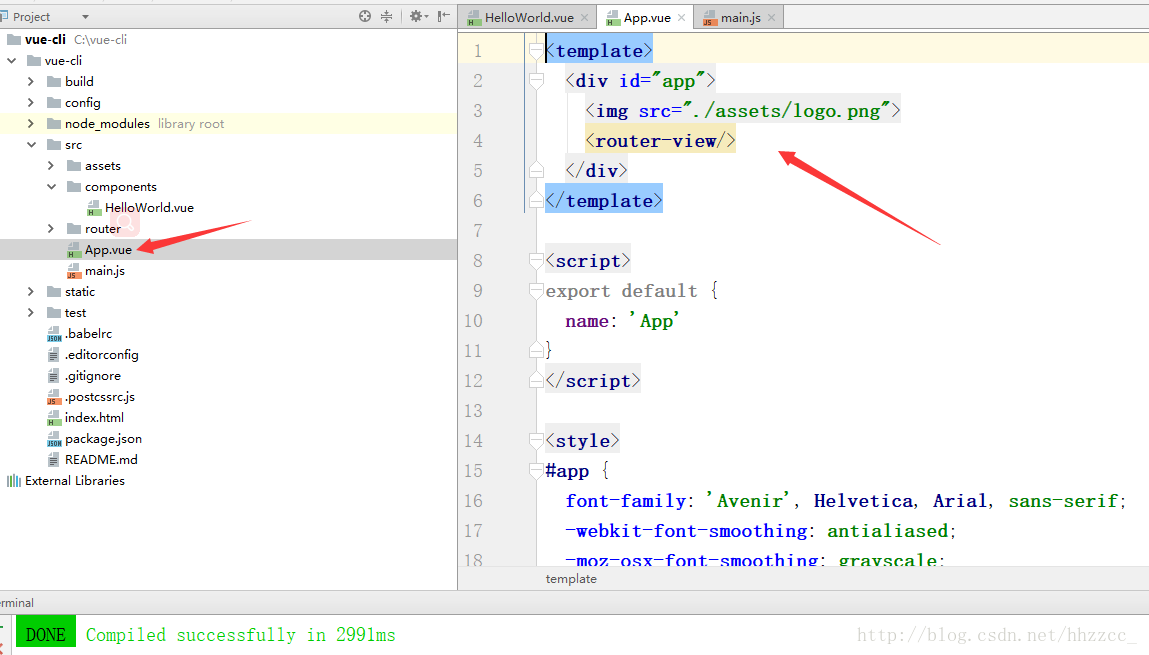The height and width of the screenshot is (655, 1149).
Task: Click the template breadcrumb below editor
Action: point(571,579)
